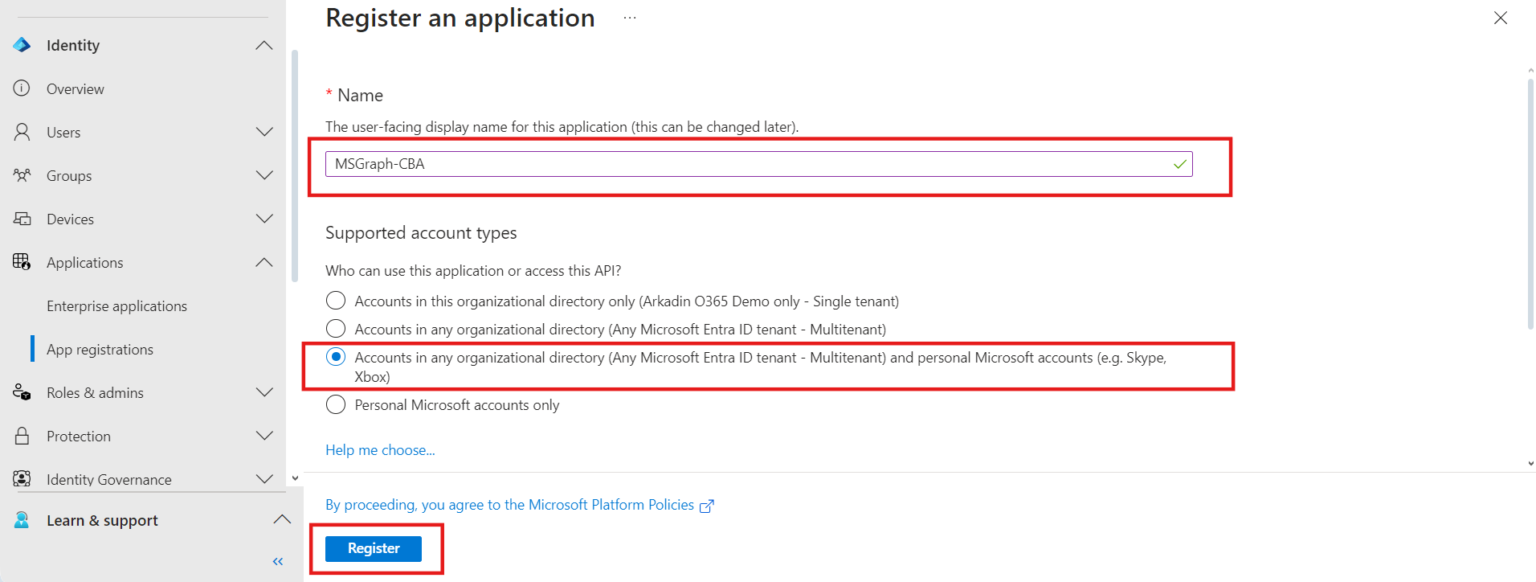1536x582 pixels.
Task: Select single tenant accounts radio button
Action: point(335,300)
